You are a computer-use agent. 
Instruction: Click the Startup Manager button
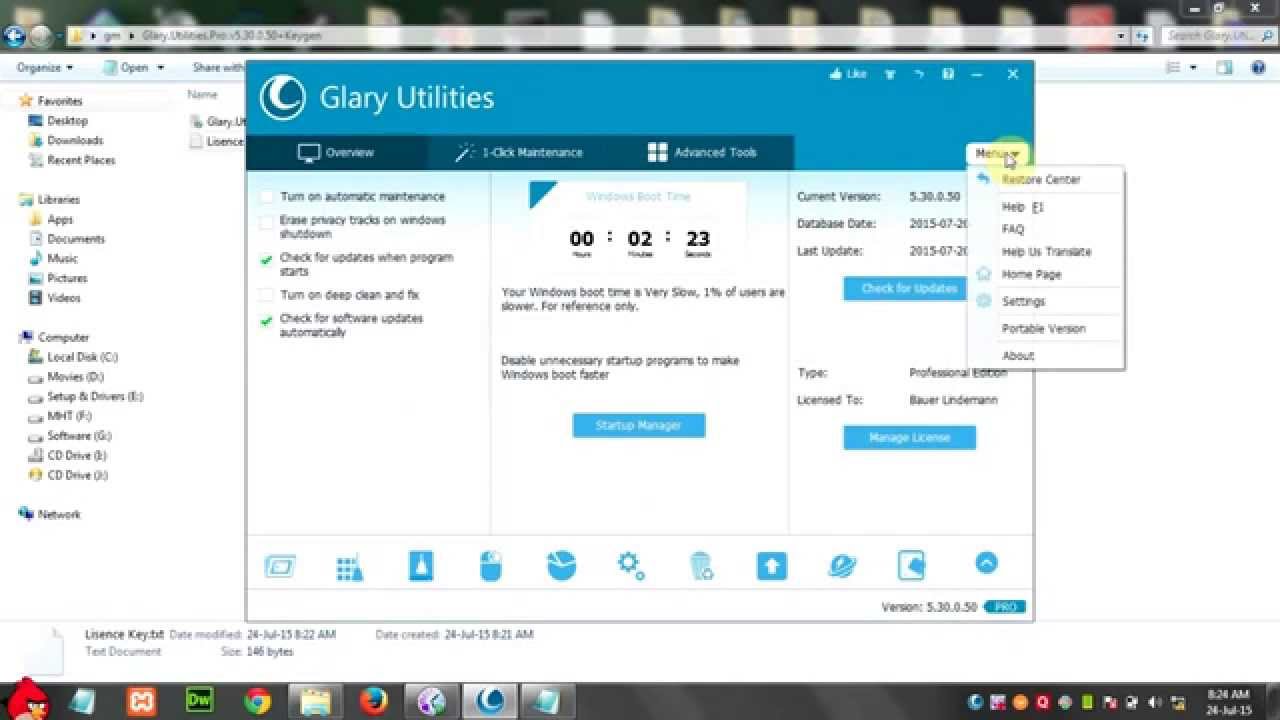tap(638, 425)
